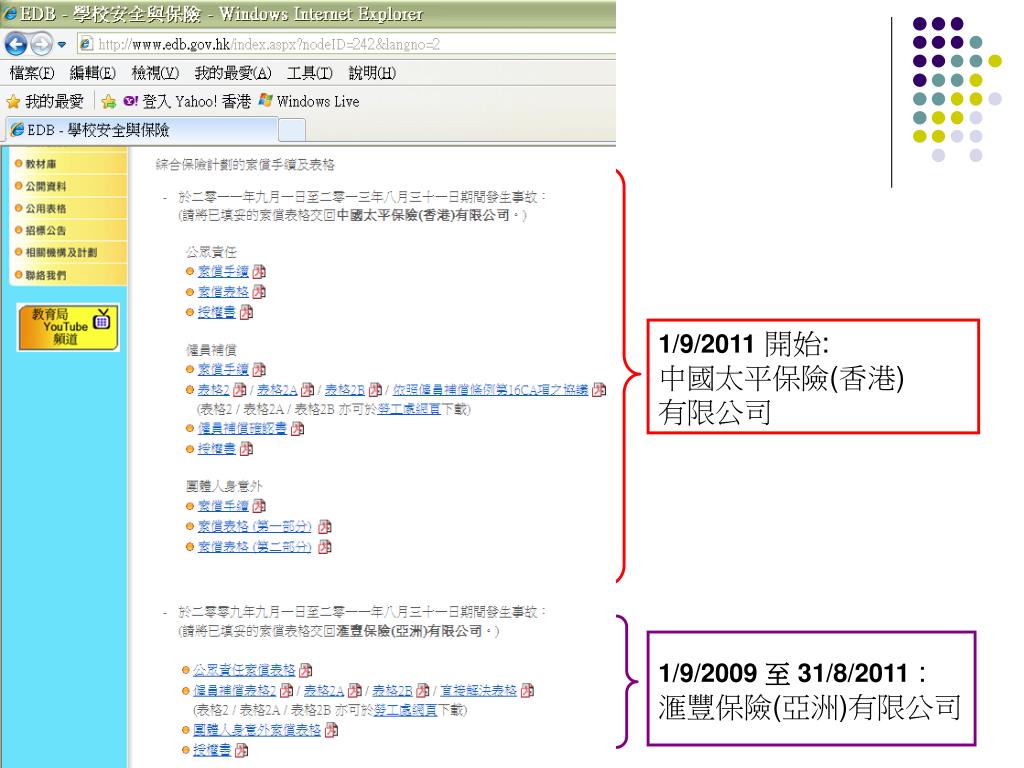1024x768 pixels.
Task: Click PDF icon next to 僱員補償 表格2A
Action: (x=308, y=390)
